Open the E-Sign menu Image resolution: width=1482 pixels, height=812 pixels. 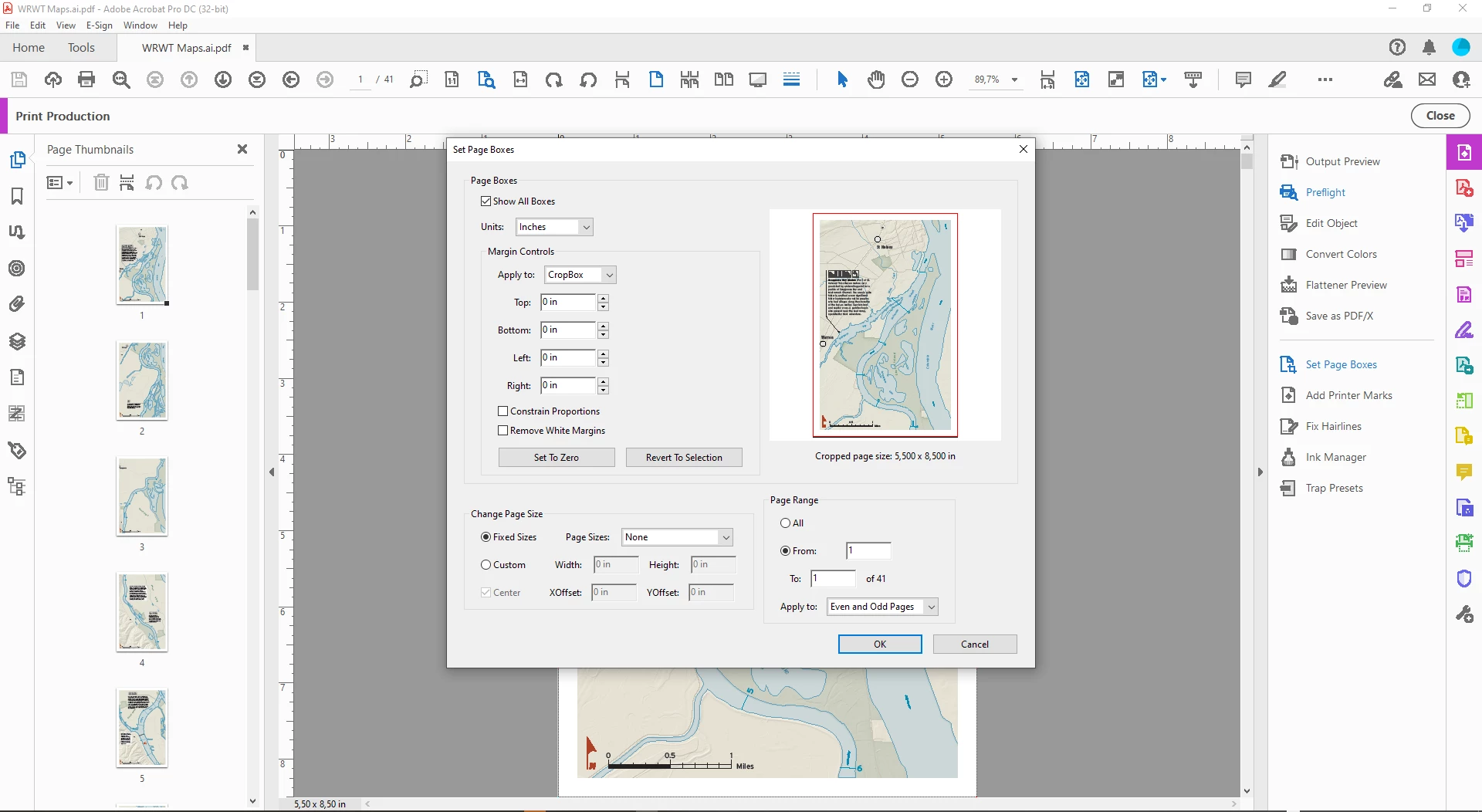pyautogui.click(x=99, y=25)
